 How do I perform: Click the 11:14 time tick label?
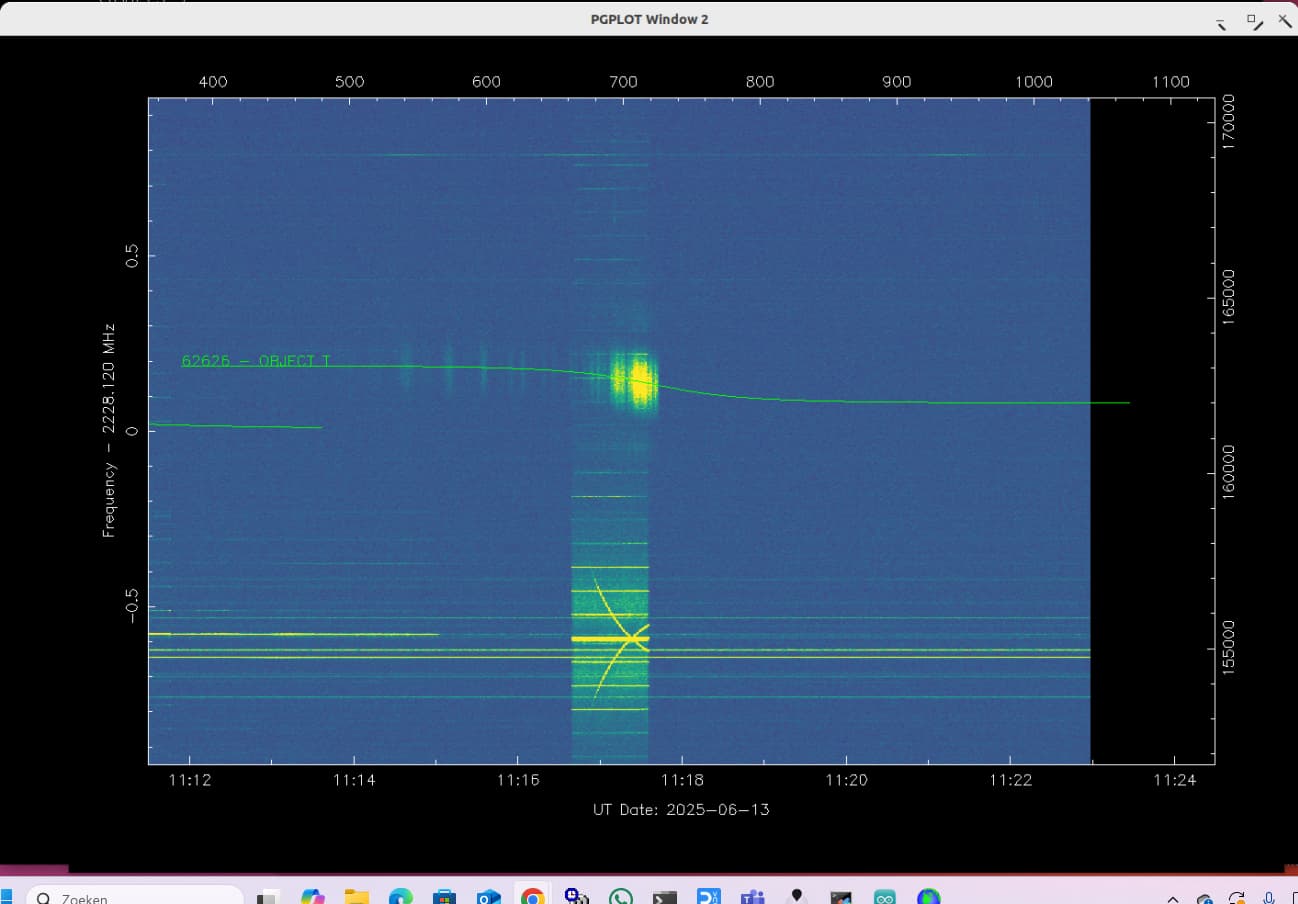353,780
